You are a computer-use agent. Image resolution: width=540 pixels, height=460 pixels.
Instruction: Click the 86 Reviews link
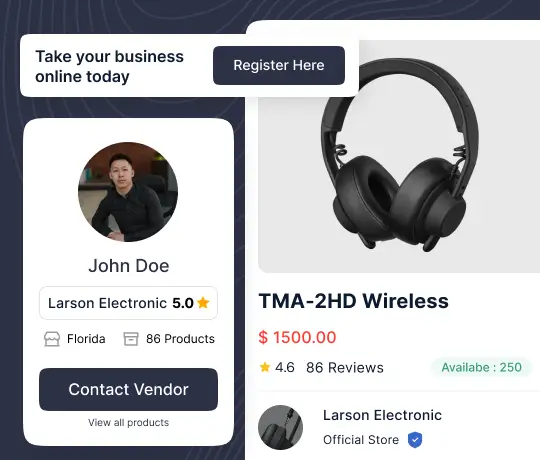pos(345,368)
